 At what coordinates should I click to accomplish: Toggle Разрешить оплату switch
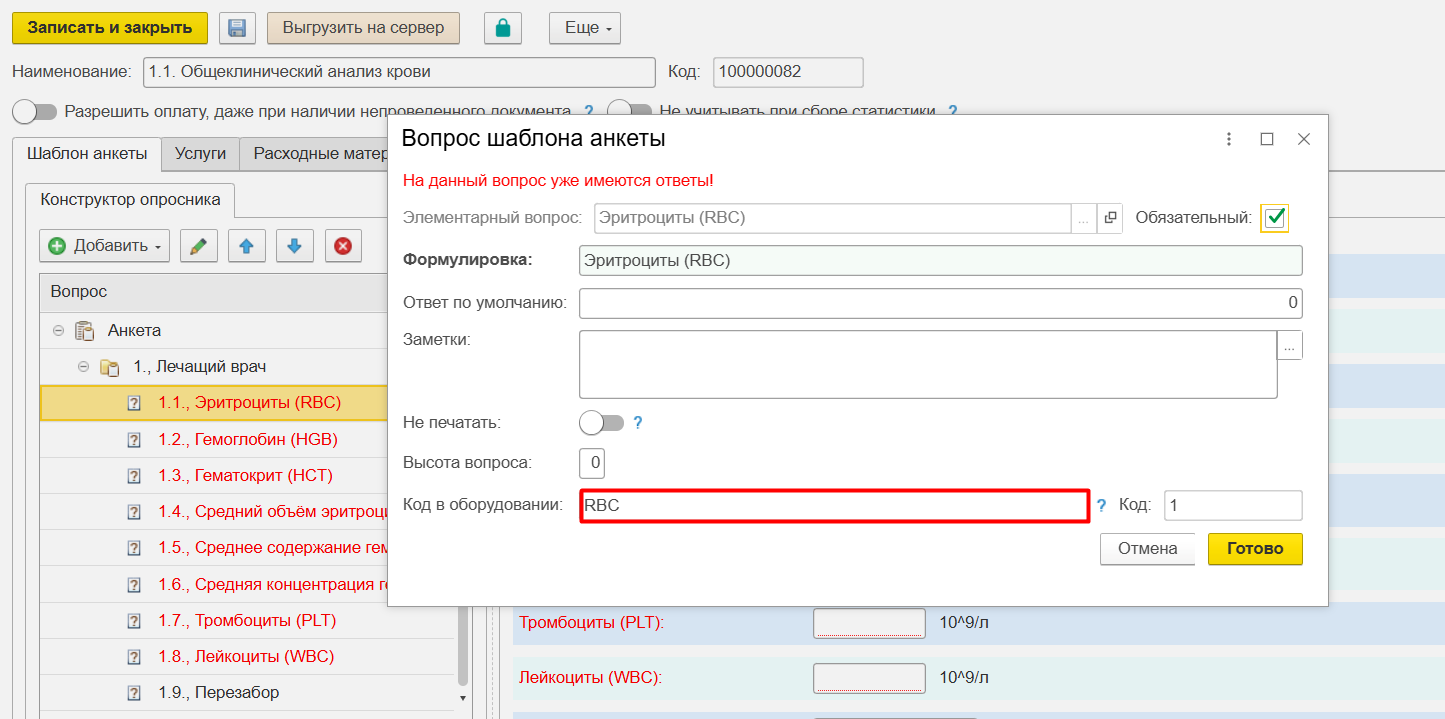[35, 111]
